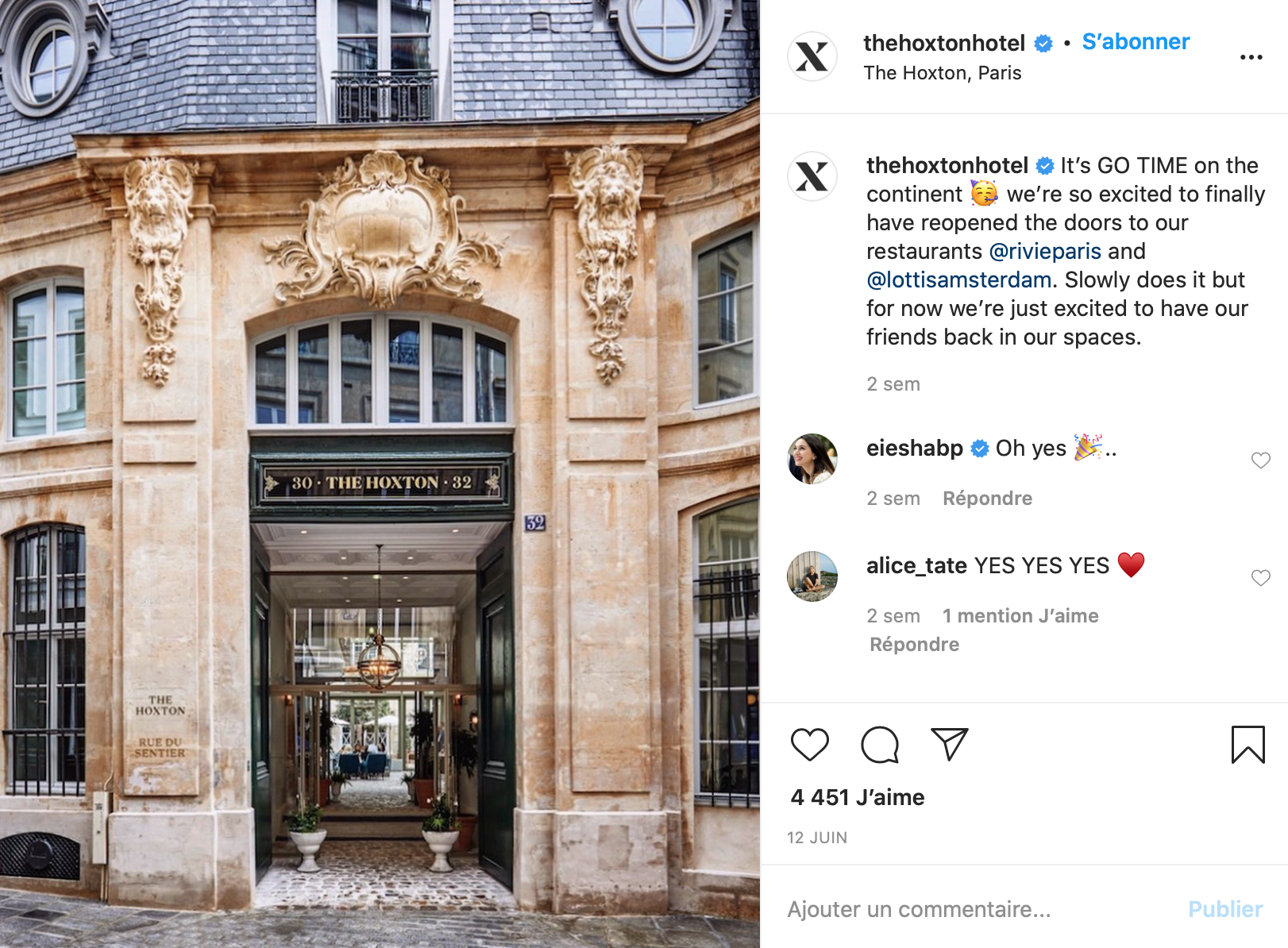This screenshot has height=948, width=1288.
Task: Open thehoxtonhotel header profile logo
Action: click(x=812, y=56)
